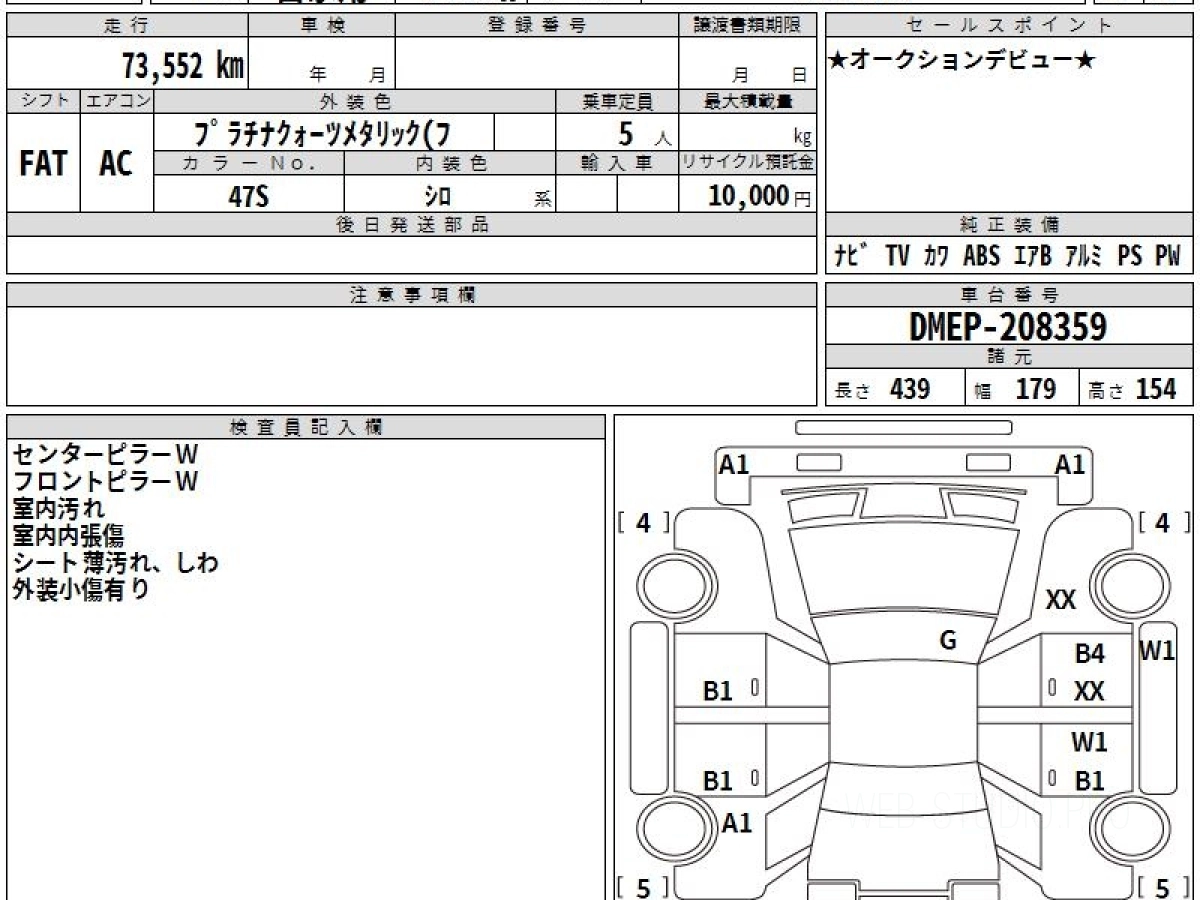Click the height value 高さ 154

1133,389
